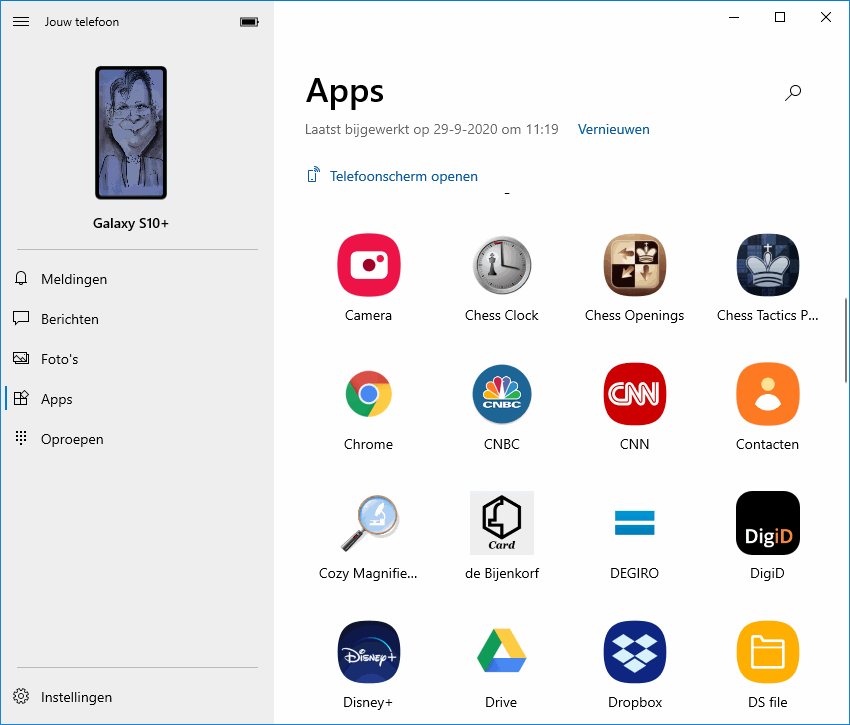Click the 'Jouw telefoon' title text
Image resolution: width=850 pixels, height=725 pixels.
point(82,22)
